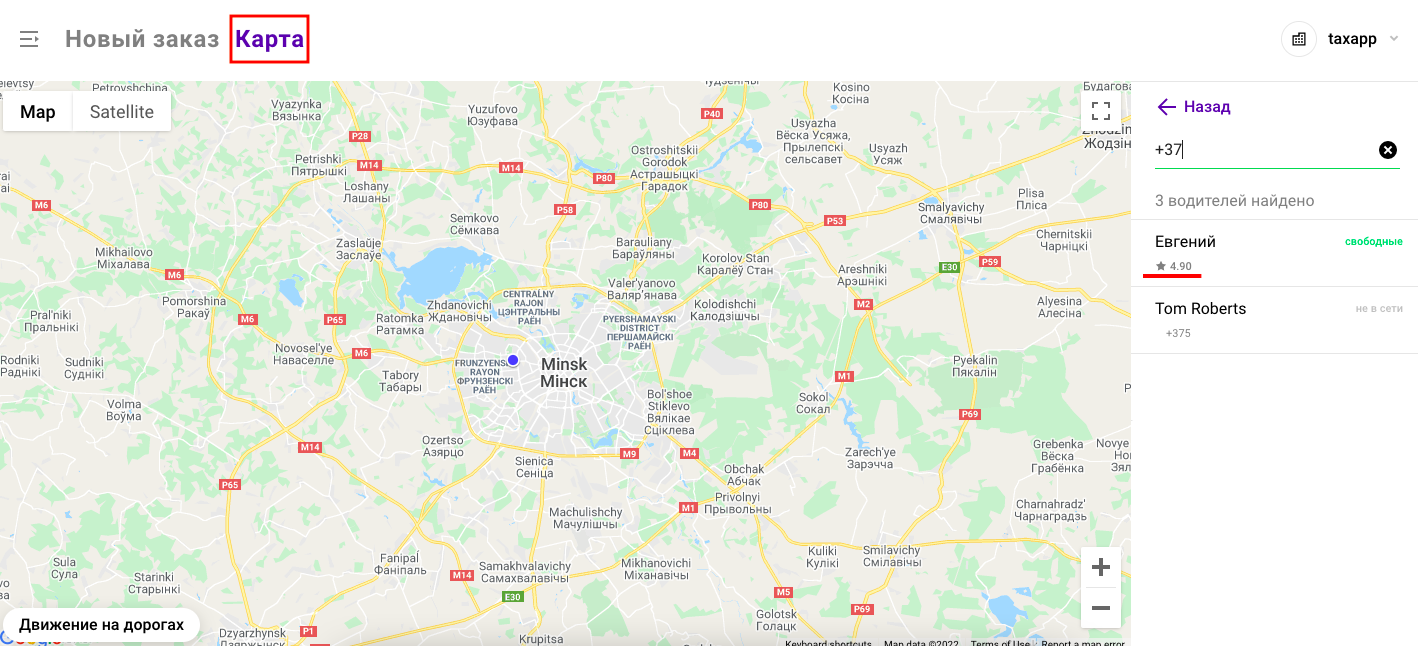Switch map to Map view
Screen dimensions: 1418x646
click(x=38, y=112)
